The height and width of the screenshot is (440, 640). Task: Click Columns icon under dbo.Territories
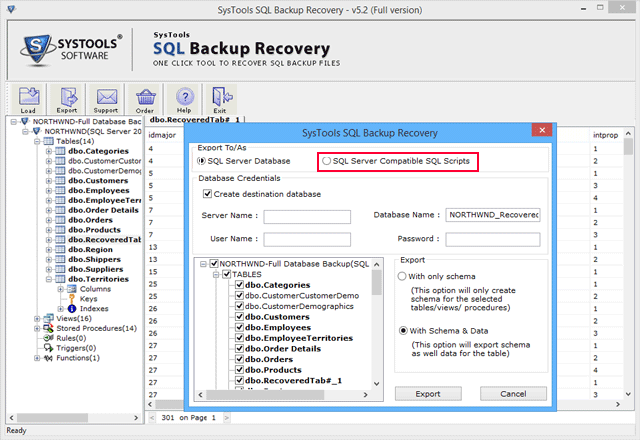(x=72, y=289)
